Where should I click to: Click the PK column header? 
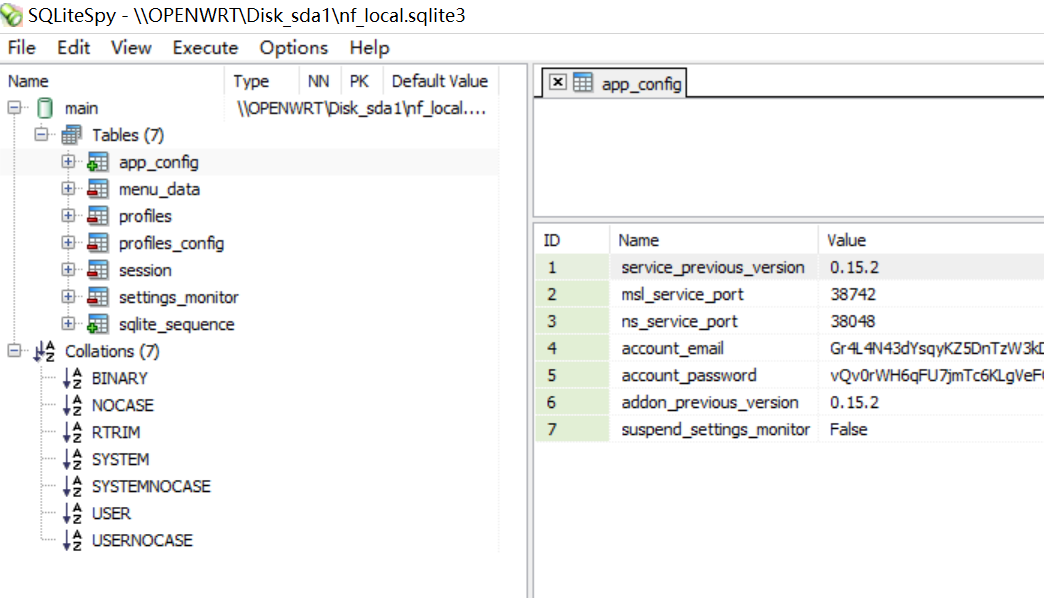(360, 81)
